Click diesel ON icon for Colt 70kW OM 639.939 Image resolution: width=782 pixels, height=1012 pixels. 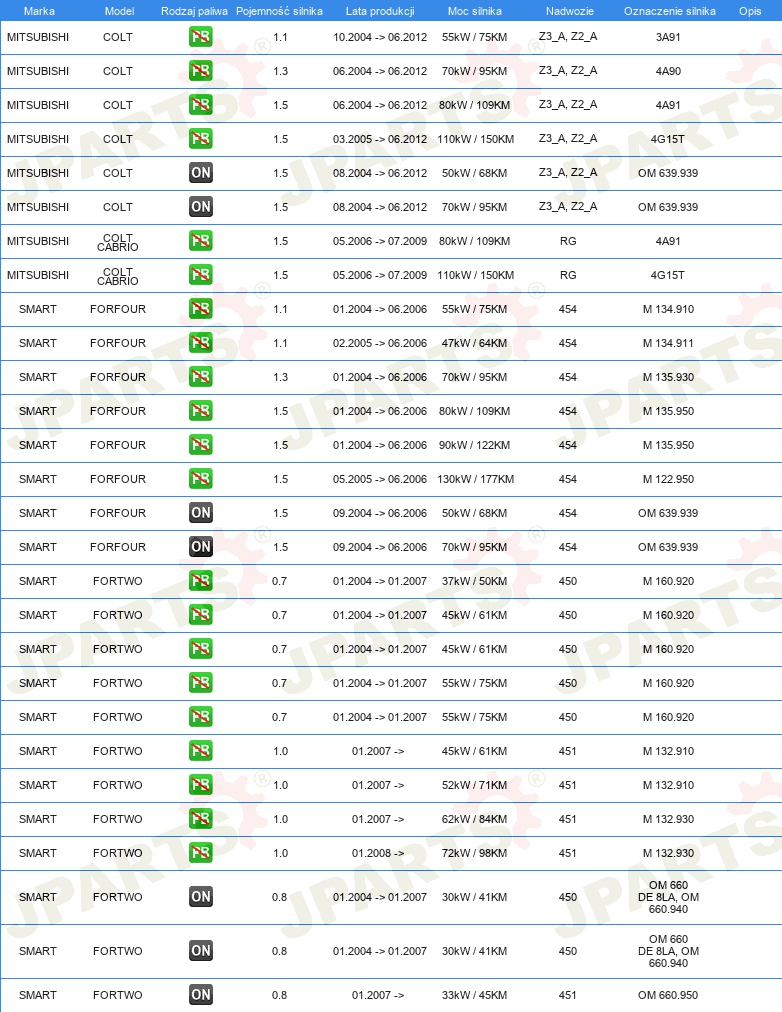[x=201, y=207]
